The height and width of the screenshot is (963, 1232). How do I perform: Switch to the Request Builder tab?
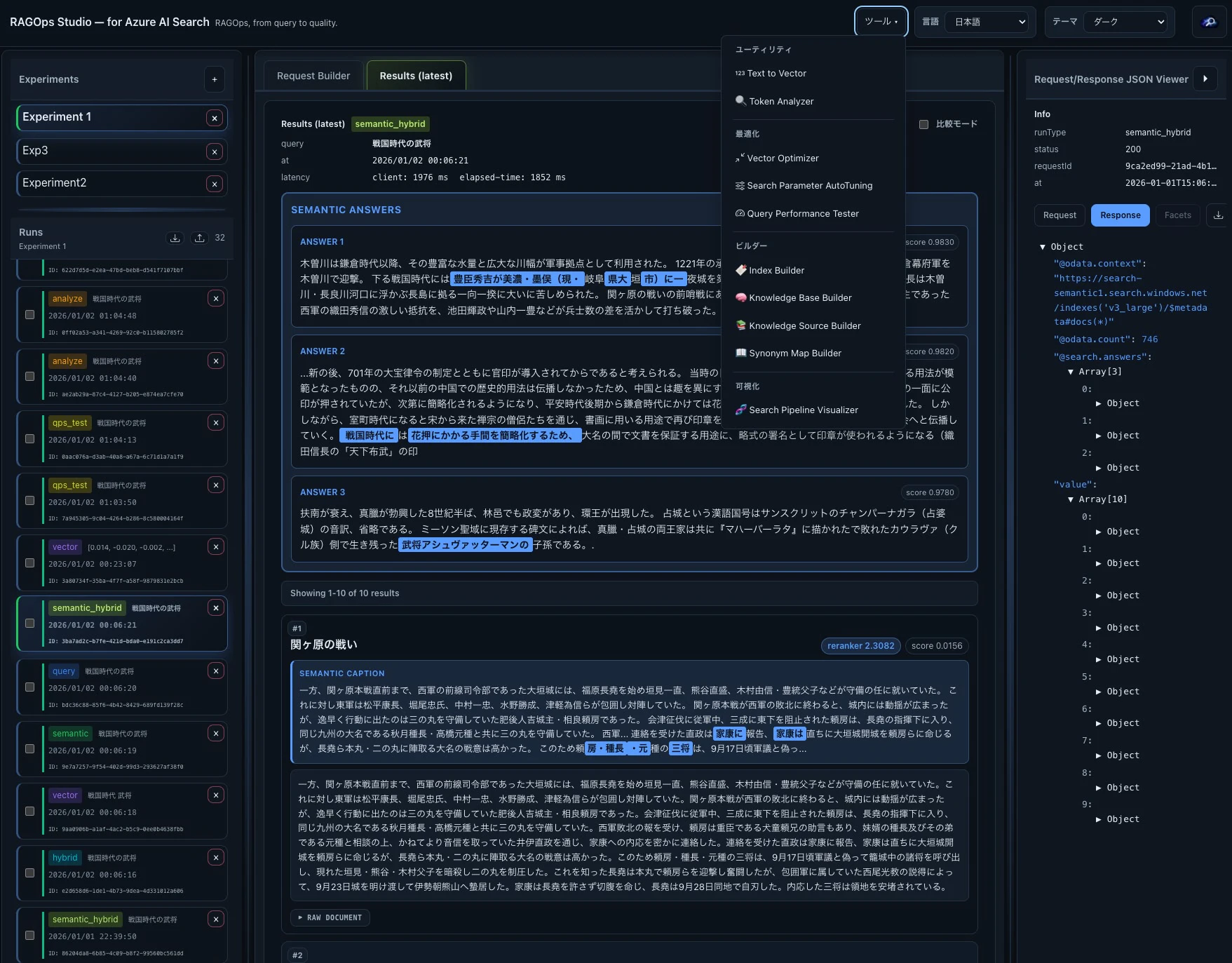point(313,76)
